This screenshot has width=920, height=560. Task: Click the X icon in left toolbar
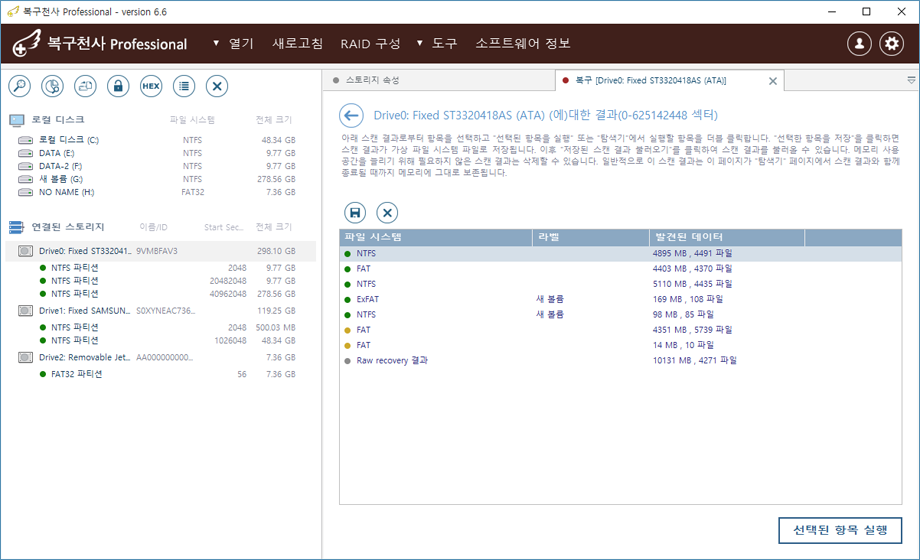click(217, 86)
